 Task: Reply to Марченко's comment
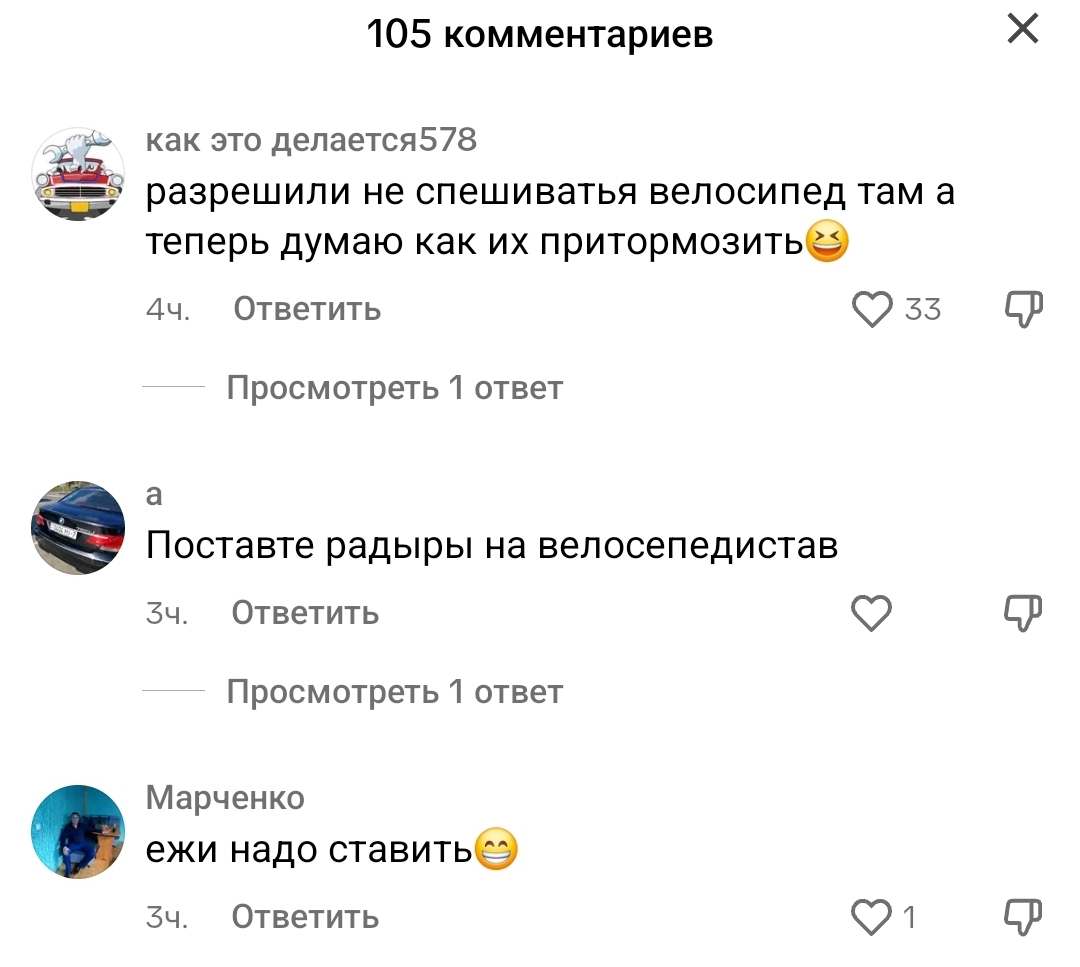(x=305, y=916)
